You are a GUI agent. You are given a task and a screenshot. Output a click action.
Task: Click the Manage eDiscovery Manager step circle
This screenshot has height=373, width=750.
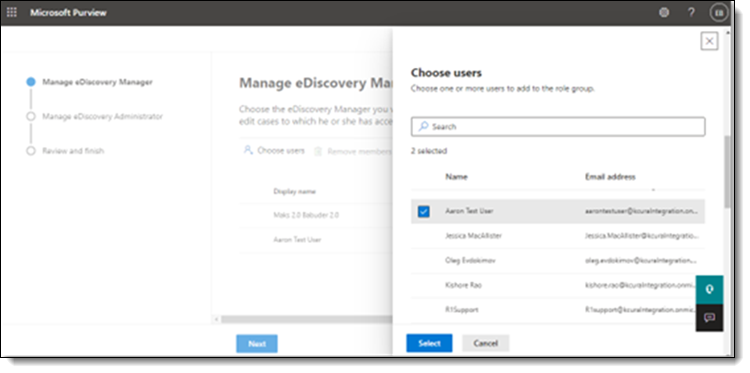[x=31, y=82]
